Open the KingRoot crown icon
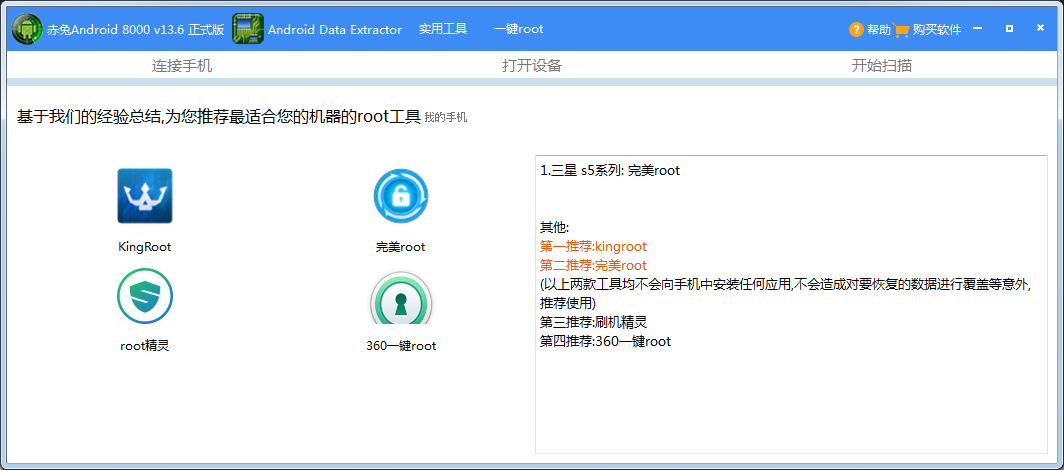 145,196
